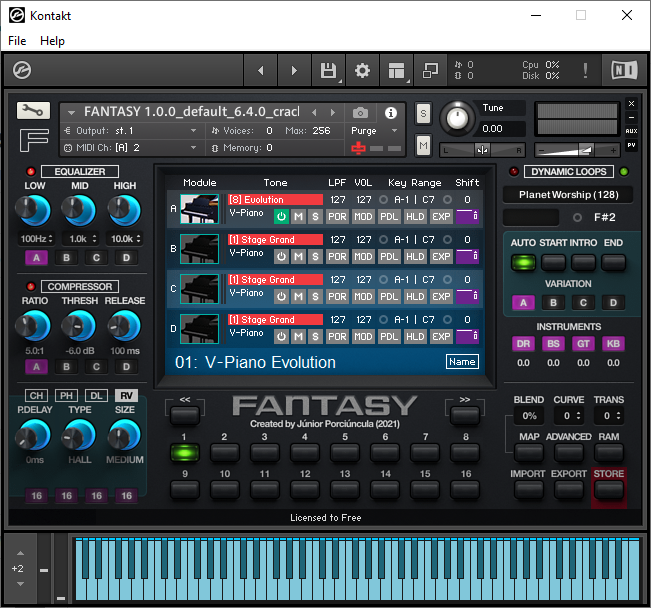Toggle Dynamic Loops red LED

point(514,172)
